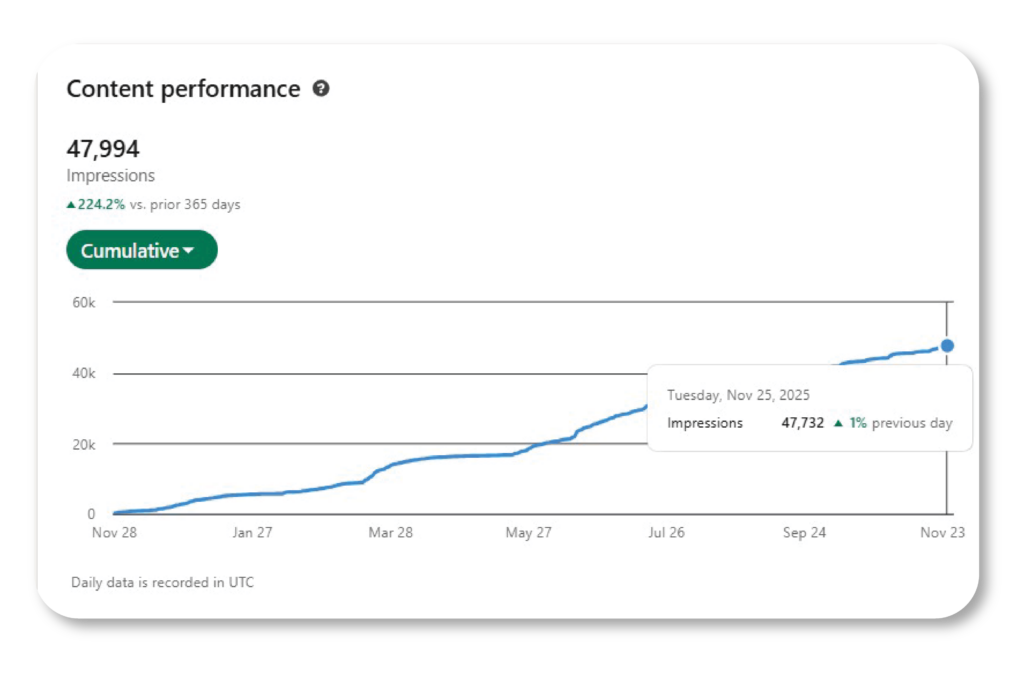Click the "vs. prior 365 days" text
Viewport: 1024px width, 699px height.
point(185,205)
